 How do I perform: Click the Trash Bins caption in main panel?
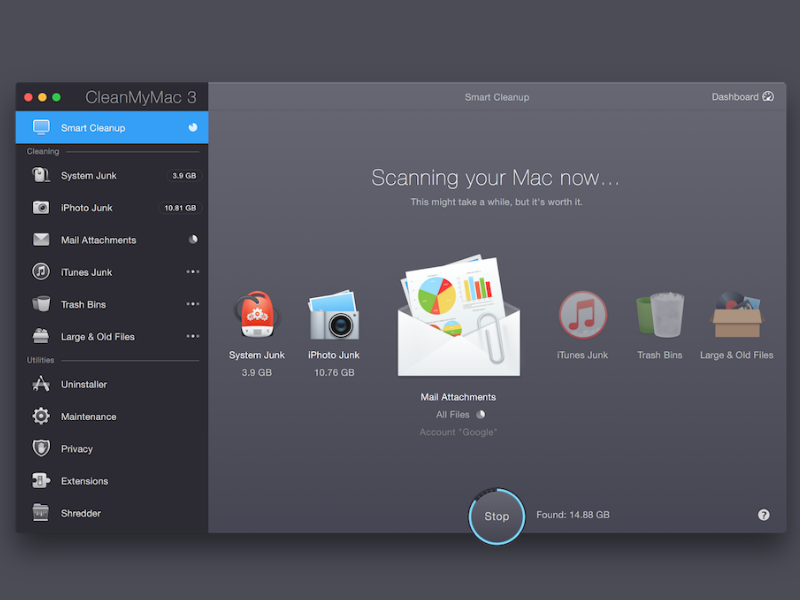[660, 355]
